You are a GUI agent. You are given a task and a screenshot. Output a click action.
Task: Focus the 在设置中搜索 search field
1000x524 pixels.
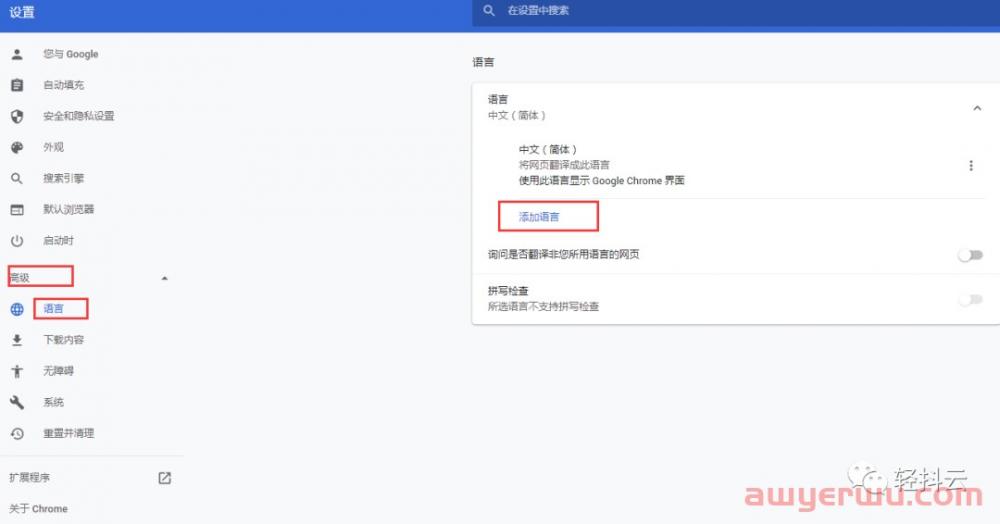(736, 11)
